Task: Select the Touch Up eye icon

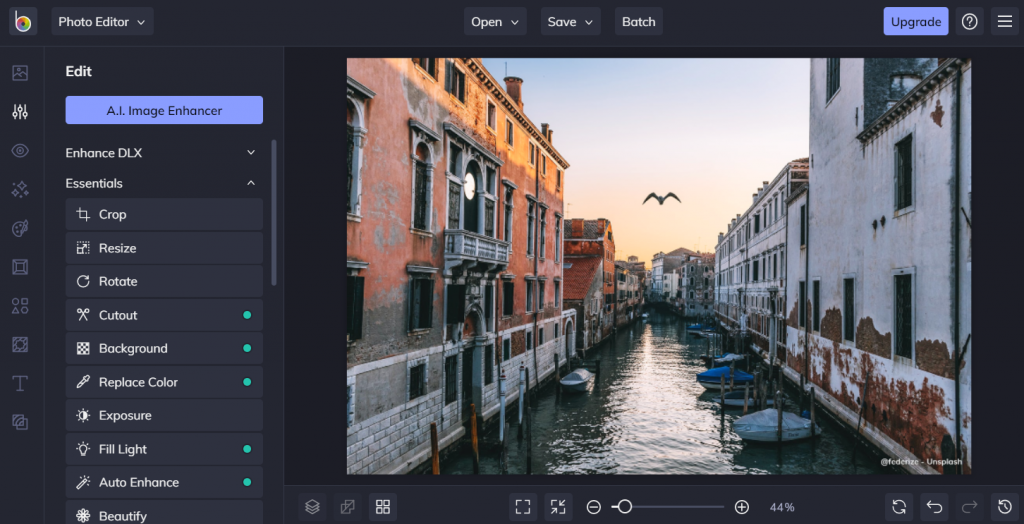Action: click(x=20, y=151)
